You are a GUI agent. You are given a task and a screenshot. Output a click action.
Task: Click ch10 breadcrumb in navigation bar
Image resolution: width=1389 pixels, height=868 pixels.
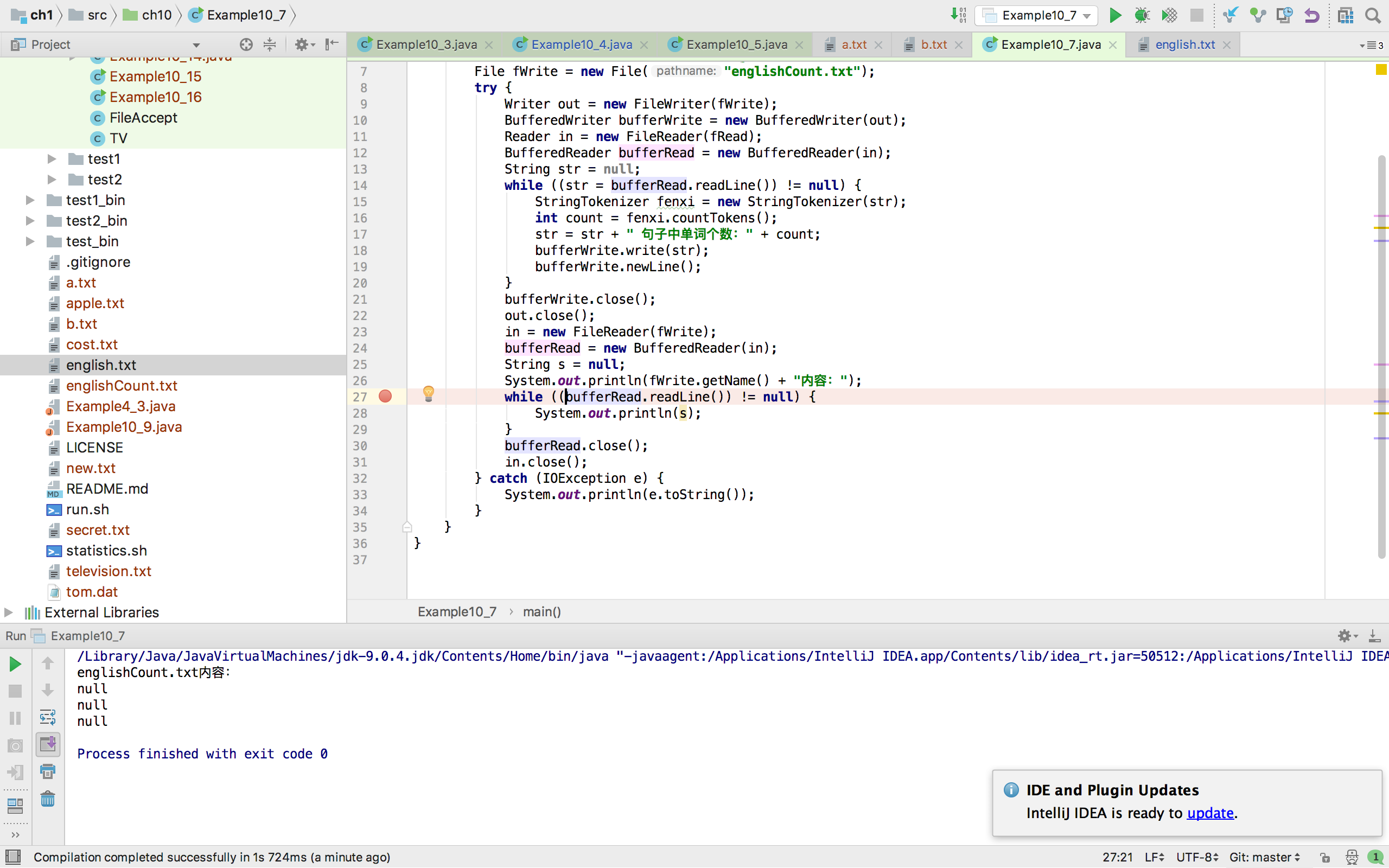[x=148, y=15]
